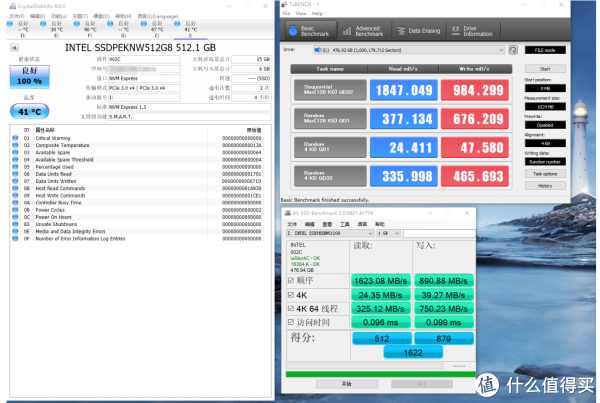600x403 pixels.
Task: Select drive C: 47 °C disk icon
Action: [143, 24]
